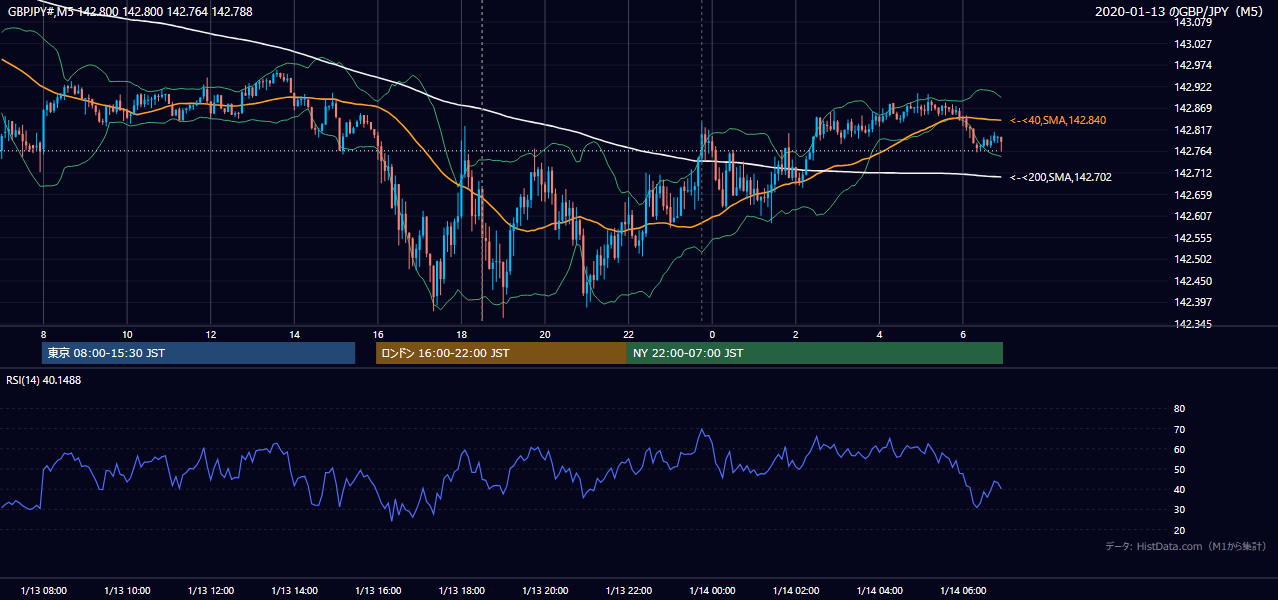Image resolution: width=1278 pixels, height=600 pixels.
Task: Click hour label 8 under price chart
Action: [43, 334]
